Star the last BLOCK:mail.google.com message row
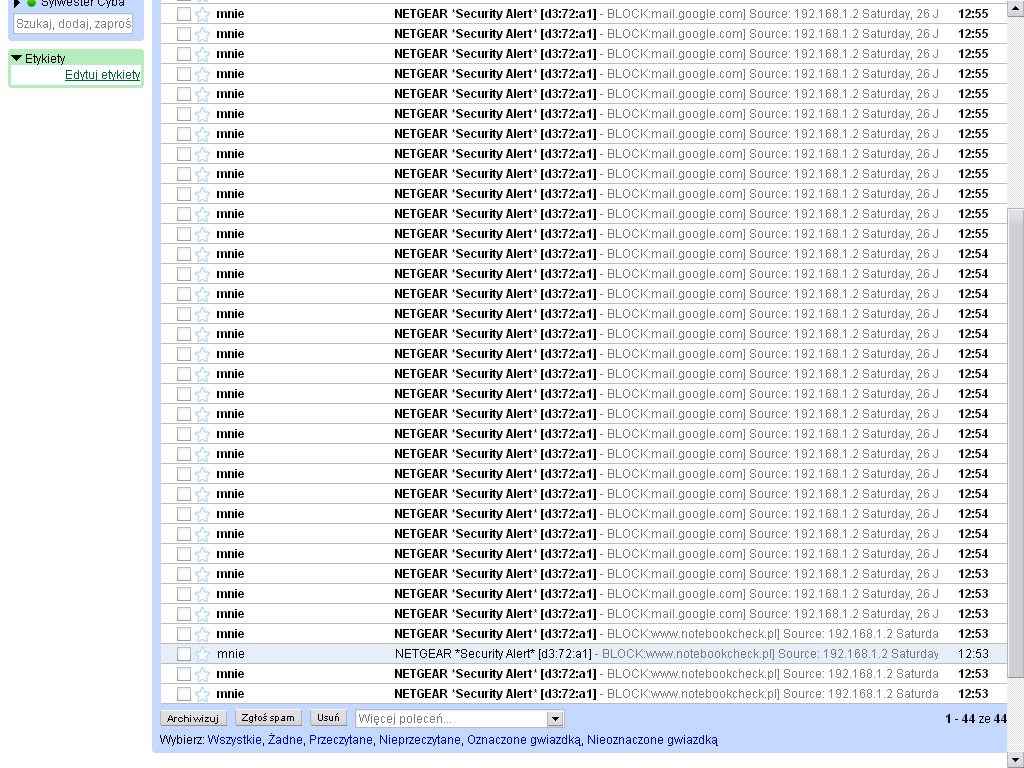This screenshot has height=768, width=1024. 202,614
